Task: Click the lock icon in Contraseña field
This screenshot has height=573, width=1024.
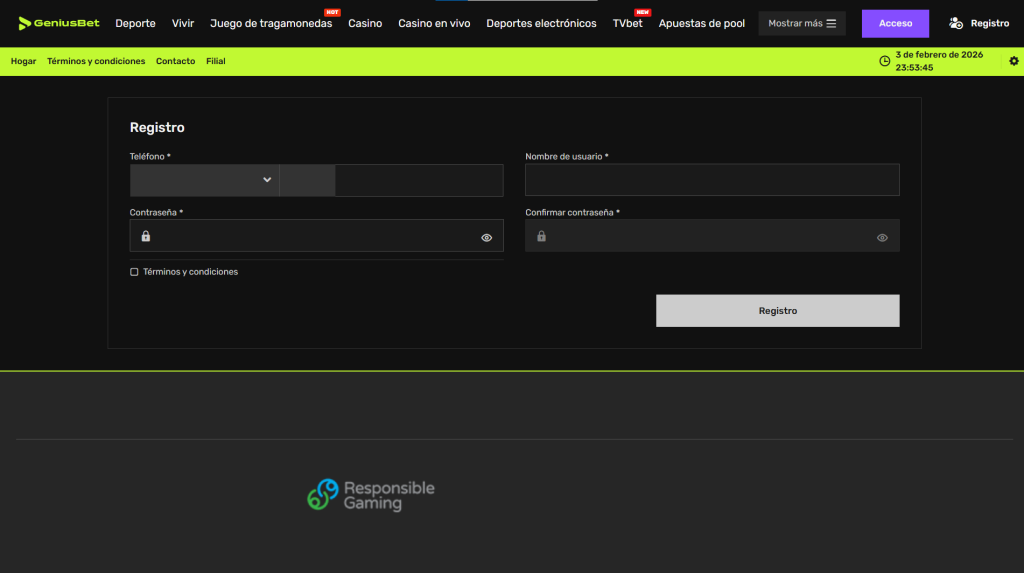Action: [146, 236]
